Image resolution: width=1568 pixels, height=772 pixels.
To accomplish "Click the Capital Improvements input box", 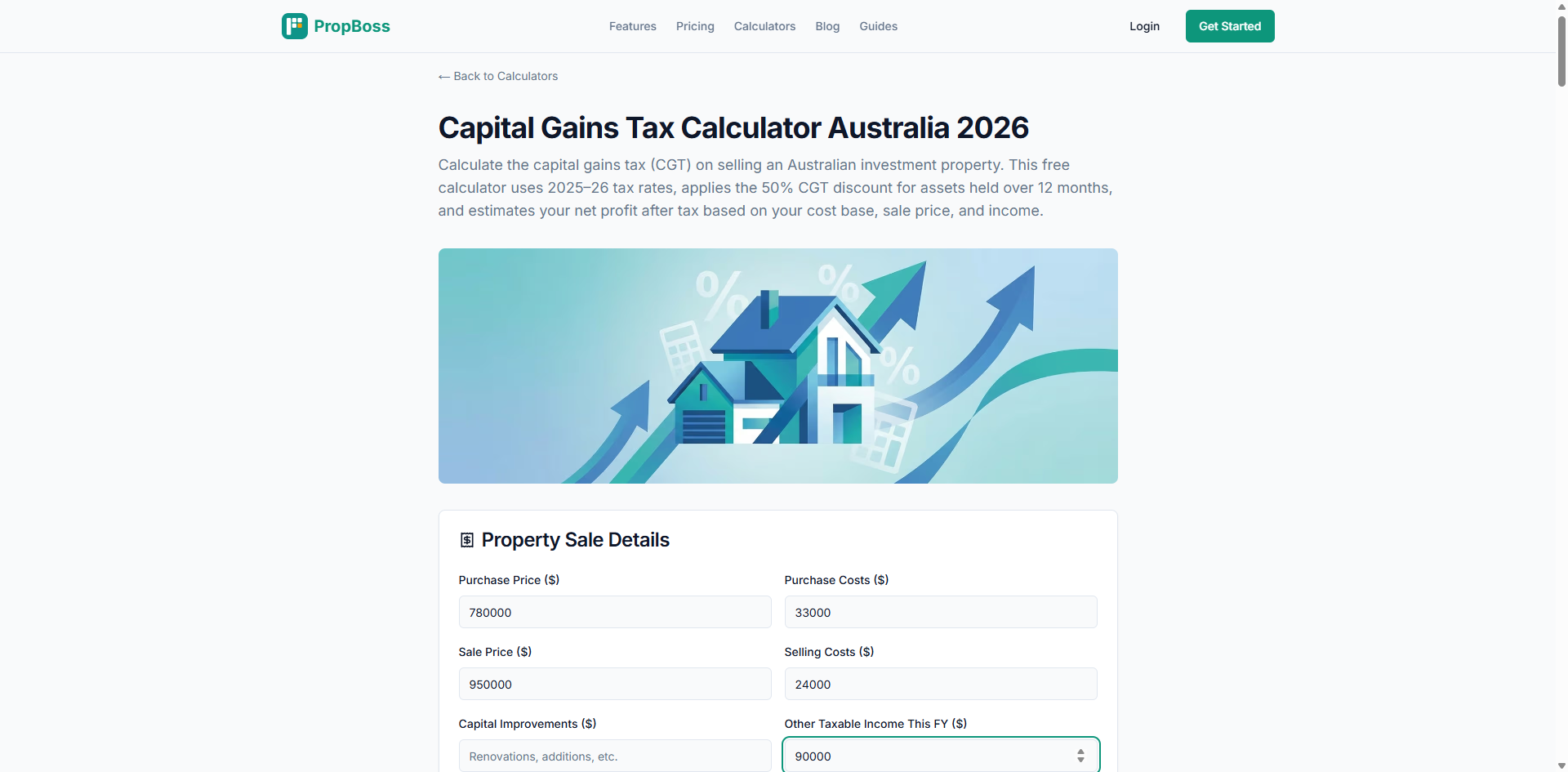I will point(614,756).
